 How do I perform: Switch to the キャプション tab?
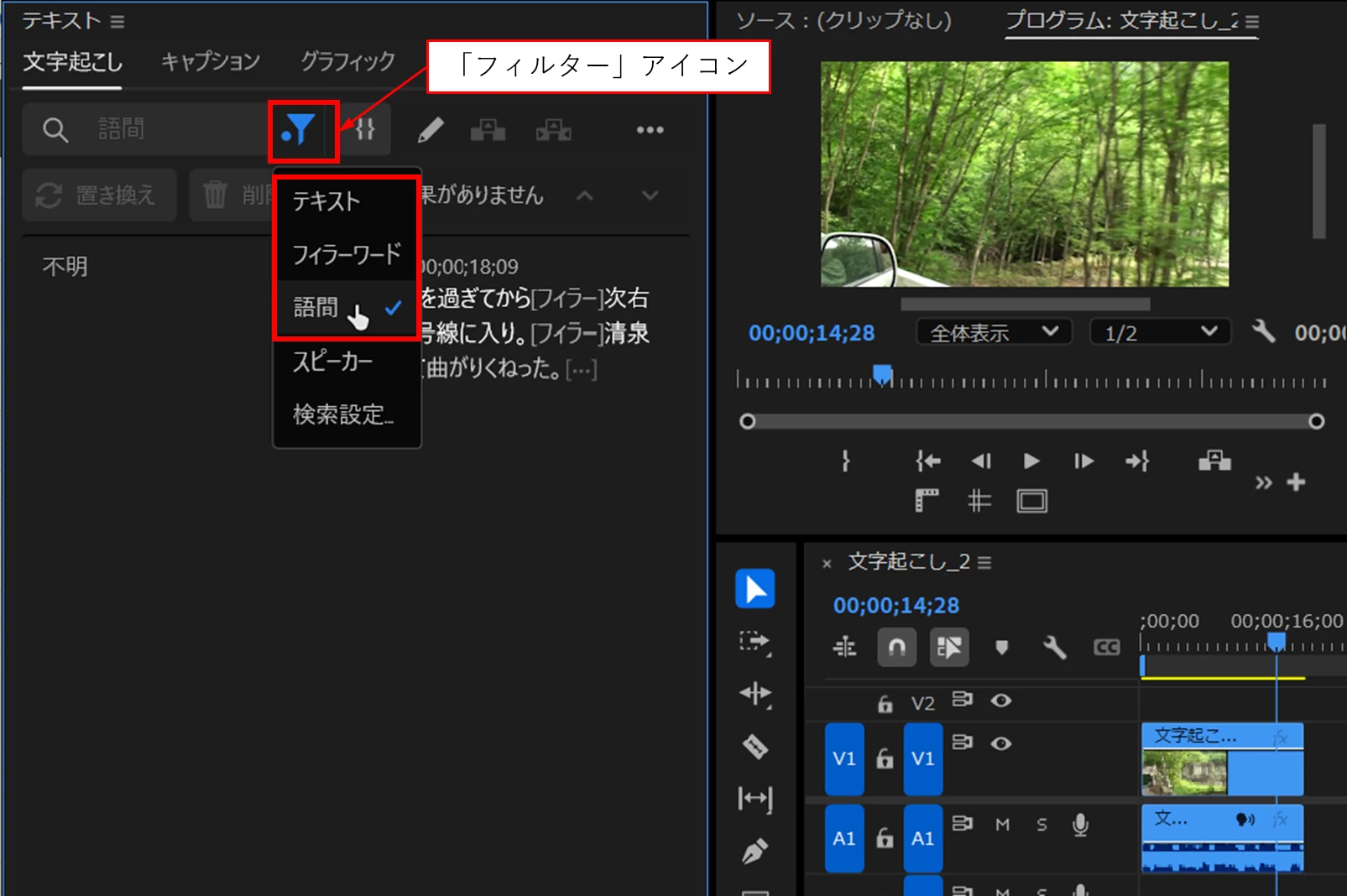click(x=211, y=61)
